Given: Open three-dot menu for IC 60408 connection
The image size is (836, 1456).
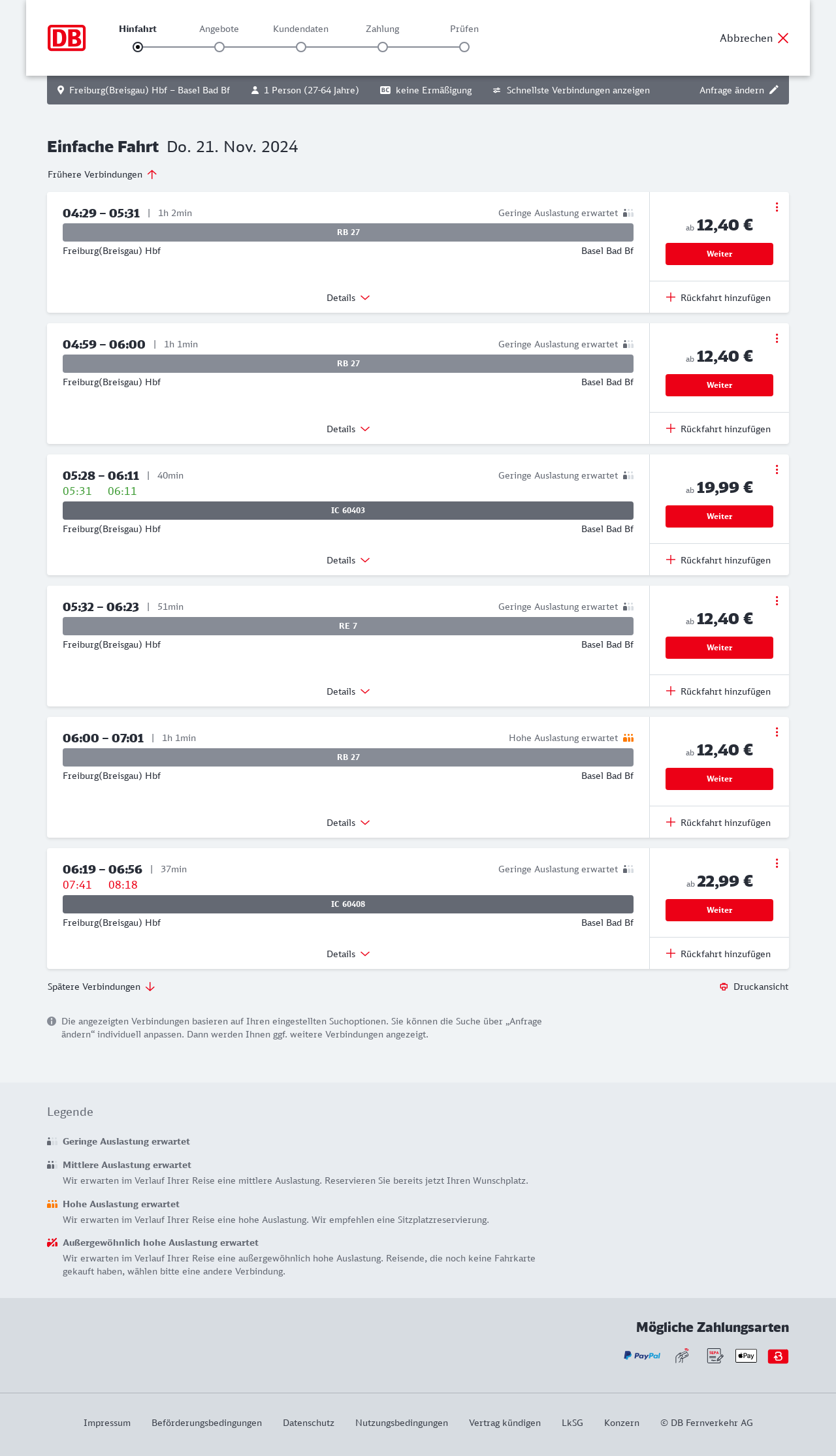Looking at the screenshot, I should click(x=777, y=863).
